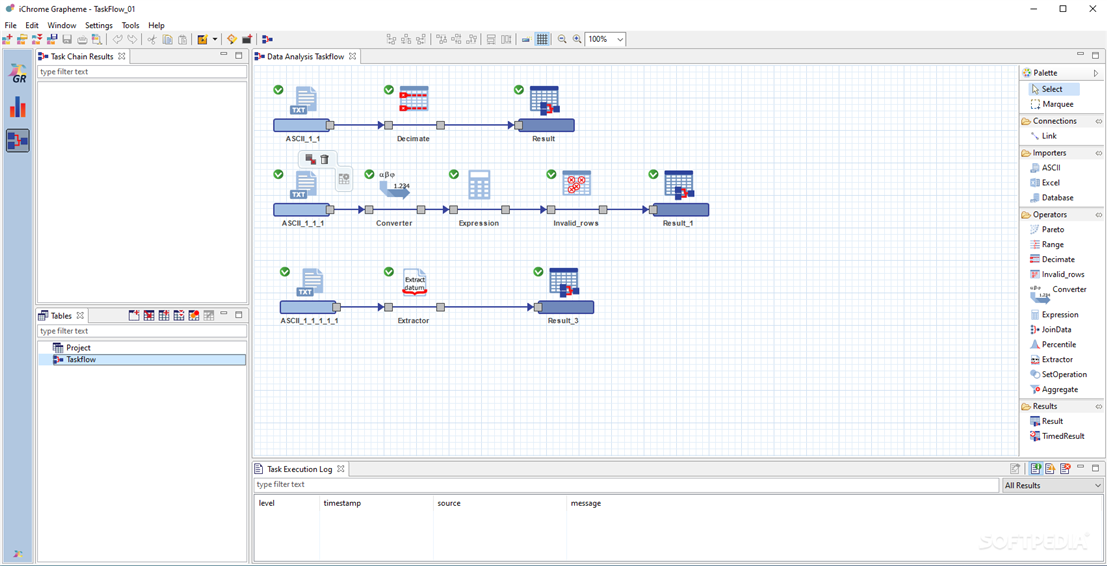Select the Result_1 table node
1107x566 pixels.
click(x=679, y=184)
